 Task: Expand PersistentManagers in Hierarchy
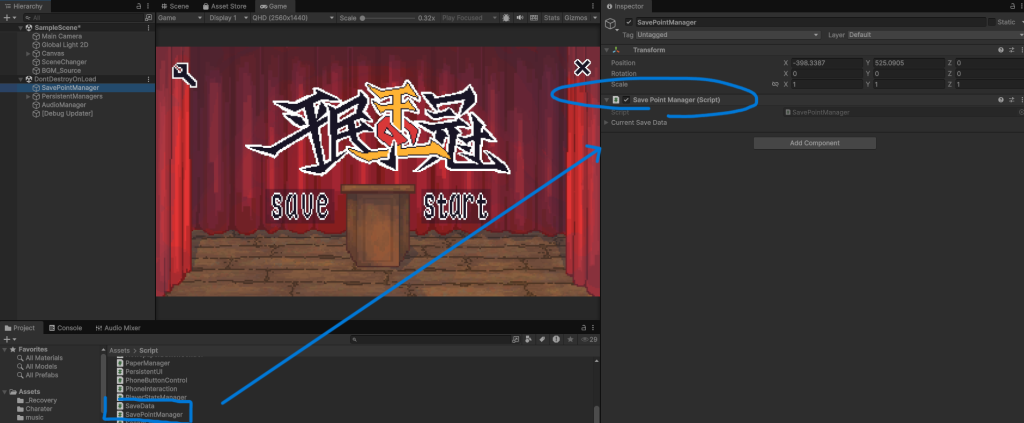tap(28, 96)
